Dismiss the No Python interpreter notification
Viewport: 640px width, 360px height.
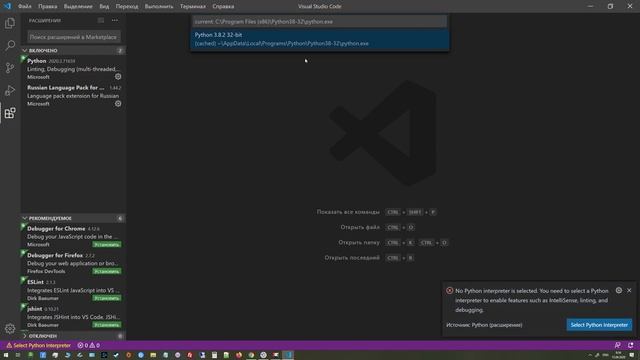[629, 290]
